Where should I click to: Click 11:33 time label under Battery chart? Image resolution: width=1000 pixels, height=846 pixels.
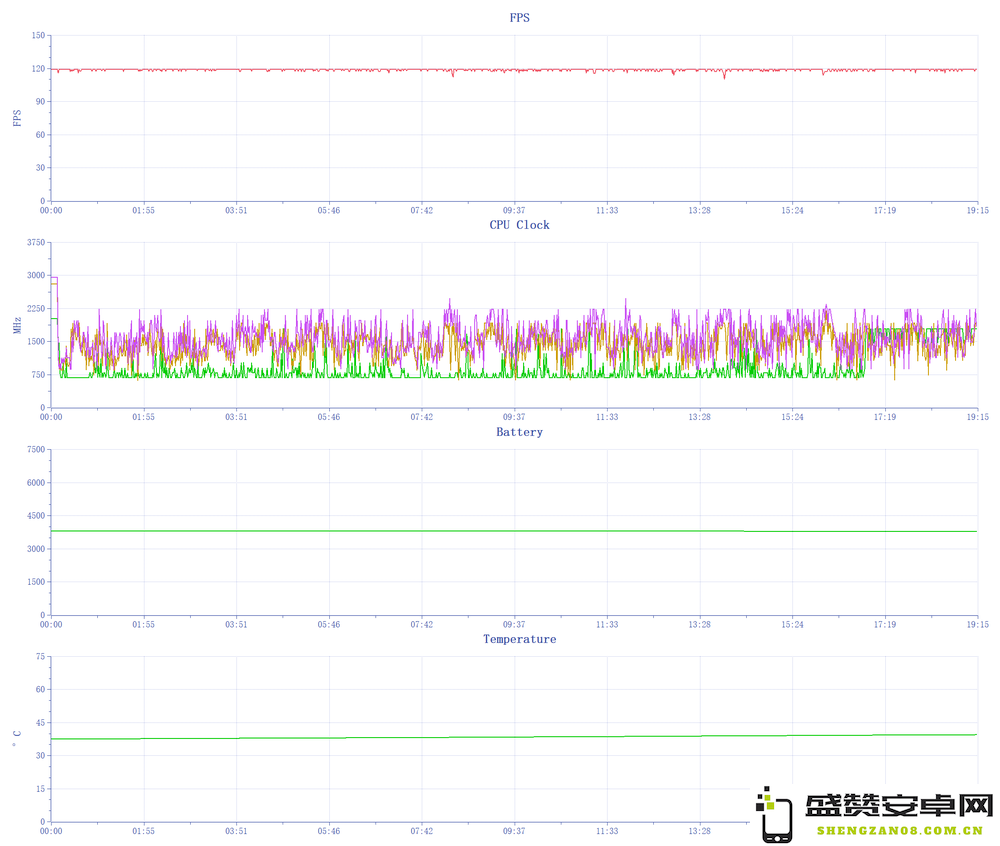tap(607, 625)
